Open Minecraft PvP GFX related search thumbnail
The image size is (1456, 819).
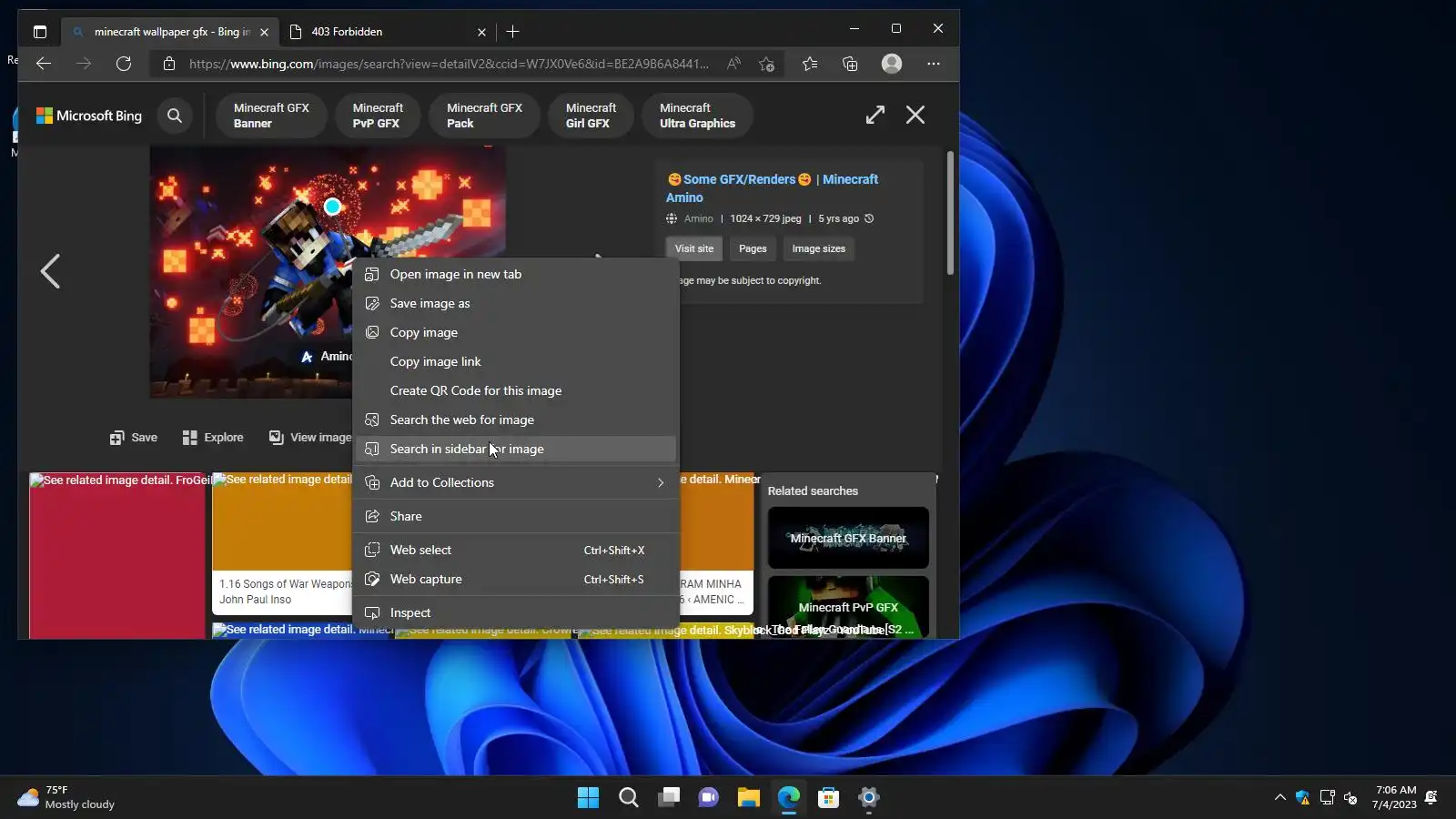click(848, 607)
